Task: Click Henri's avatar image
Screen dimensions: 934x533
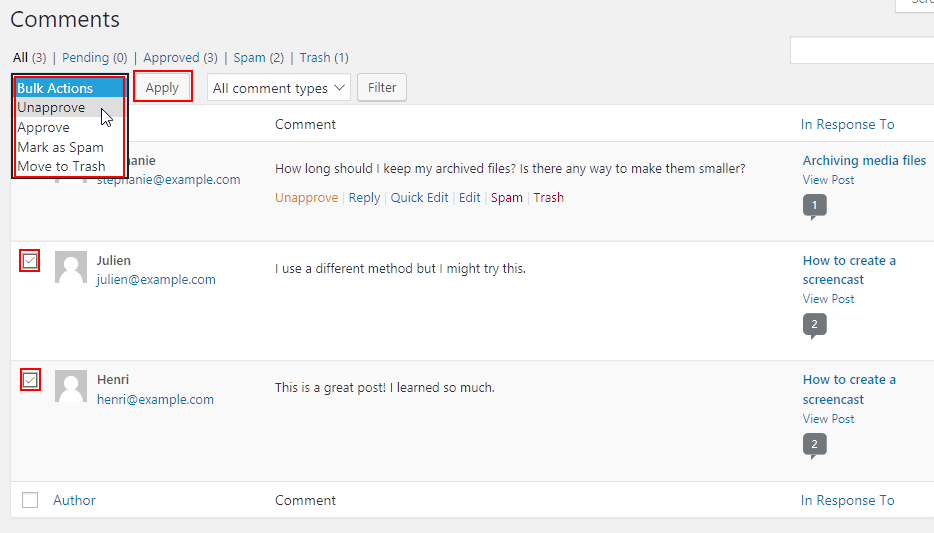Action: click(x=71, y=386)
